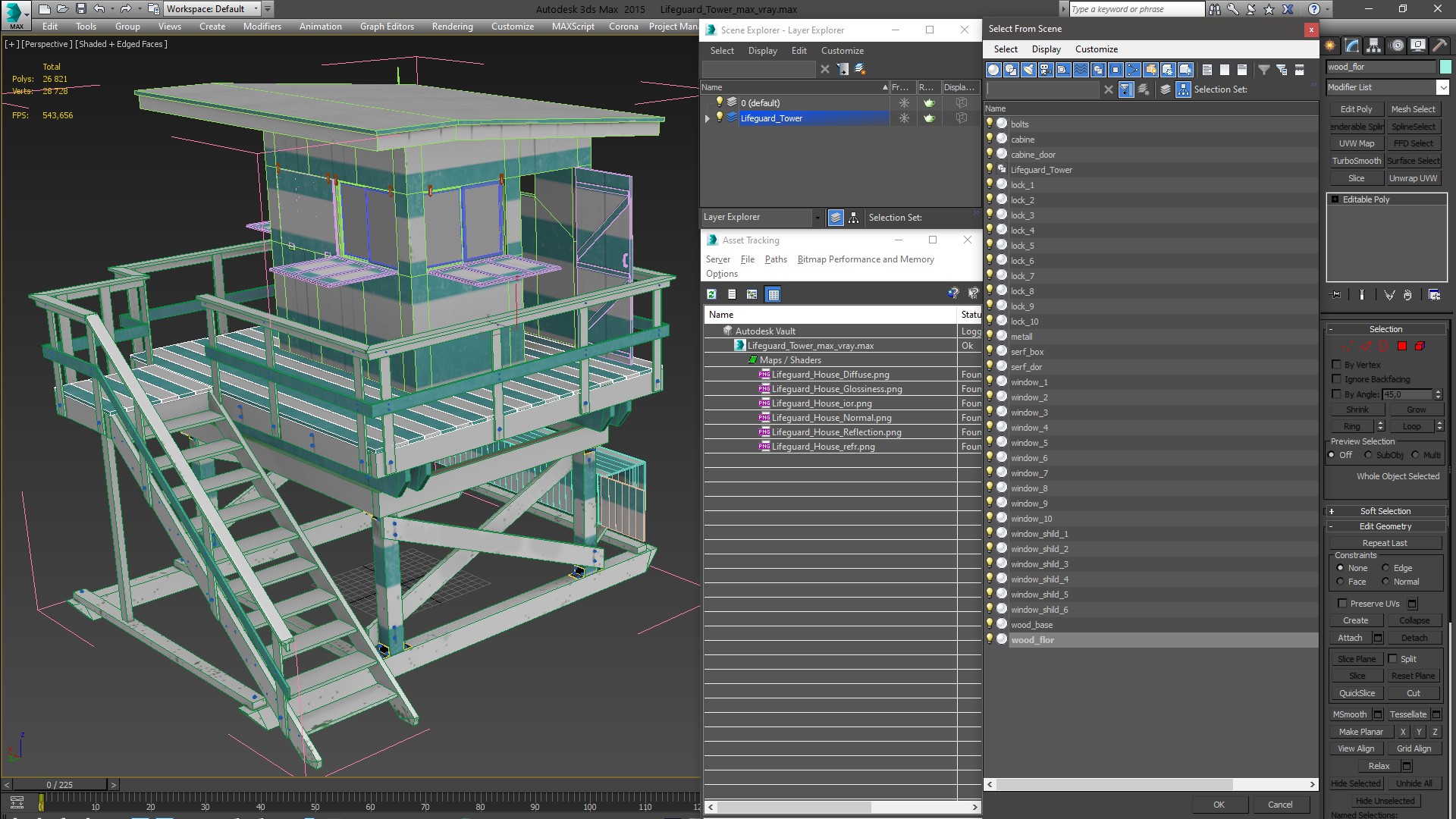Enable Ignore Backfacing checkbox
The height and width of the screenshot is (819, 1456).
click(1337, 379)
